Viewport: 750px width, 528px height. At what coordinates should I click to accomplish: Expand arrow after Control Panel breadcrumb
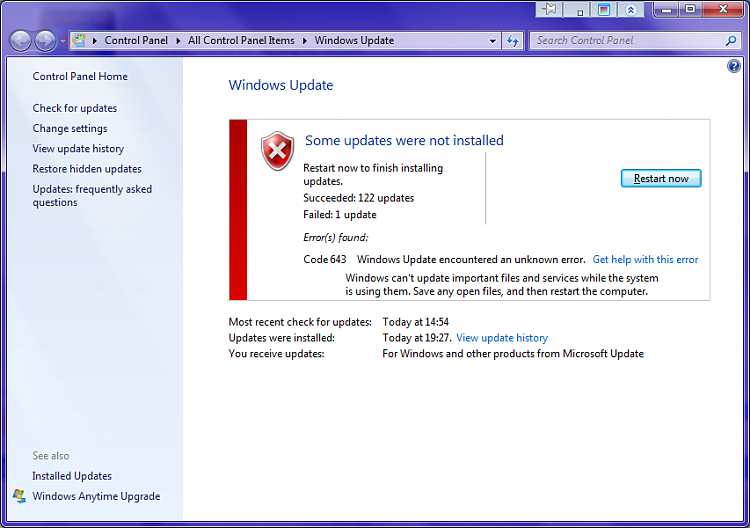click(178, 41)
